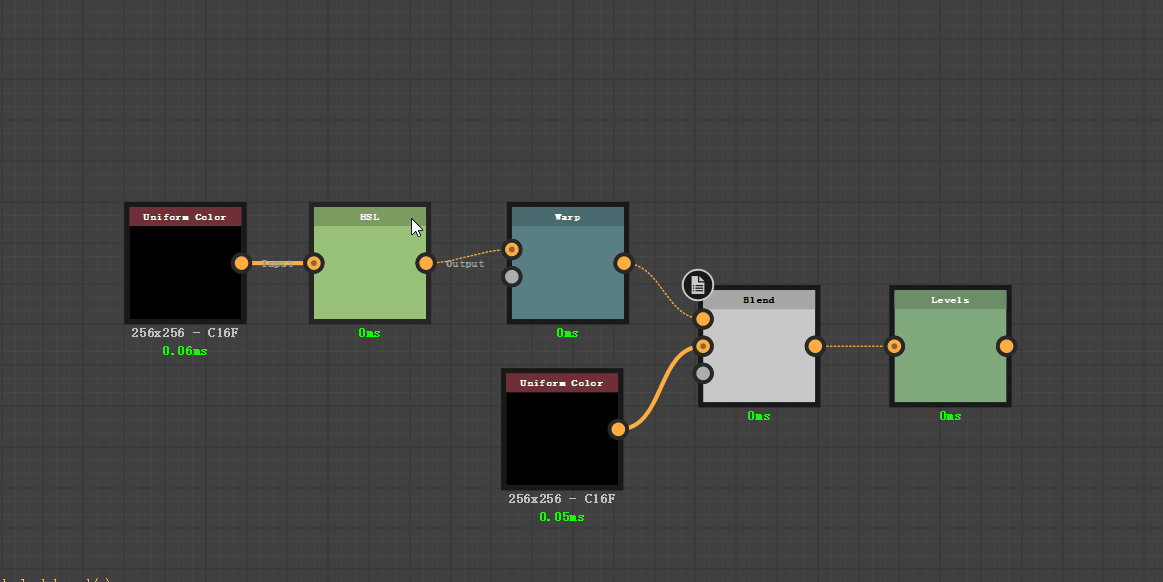
Task: Click the first Uniform Color node's output socket
Action: pyautogui.click(x=241, y=263)
